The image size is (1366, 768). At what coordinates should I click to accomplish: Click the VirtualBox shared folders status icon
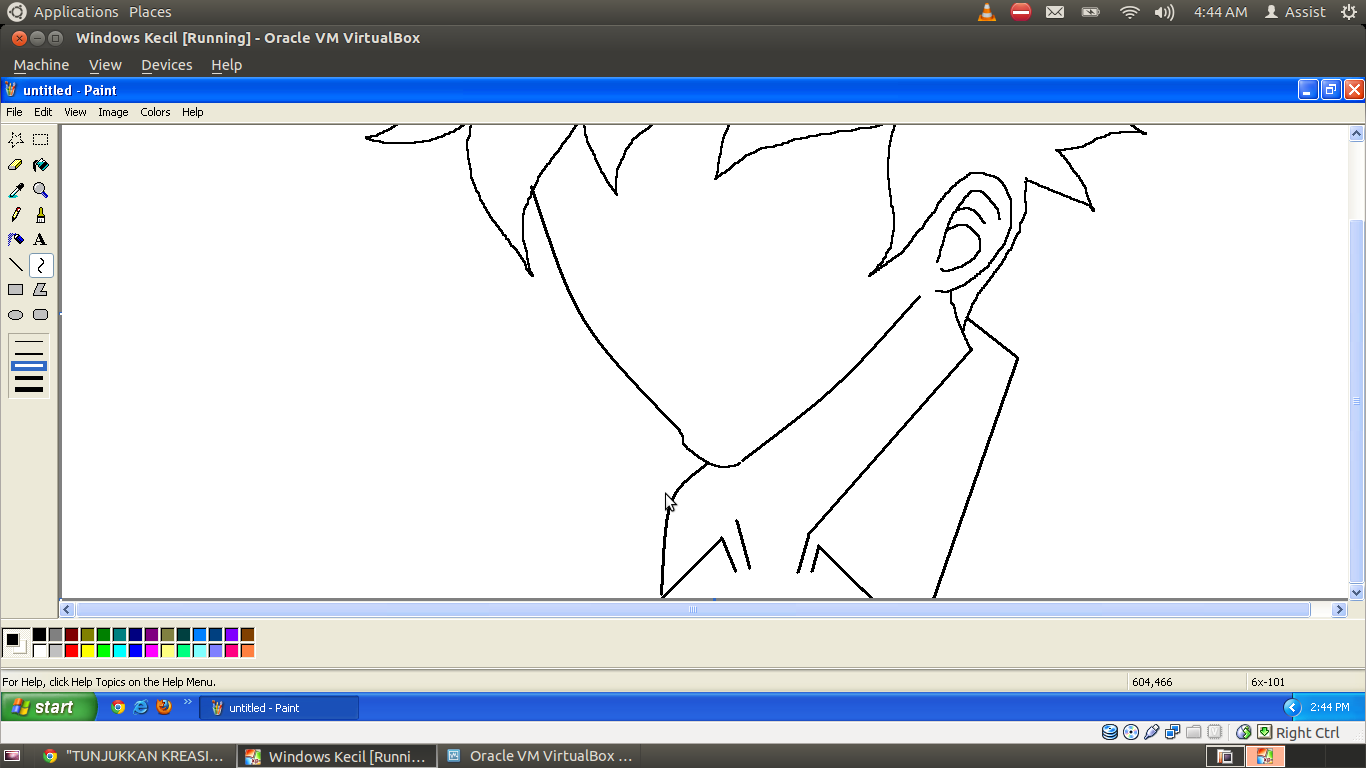coord(1194,732)
